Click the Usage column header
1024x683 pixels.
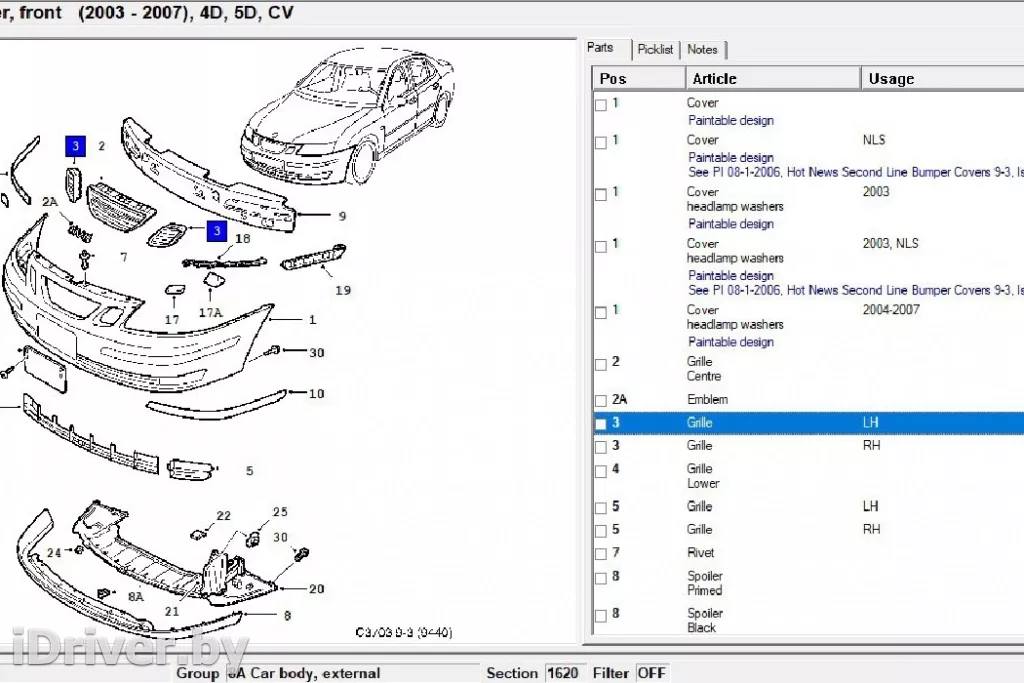pyautogui.click(x=942, y=78)
